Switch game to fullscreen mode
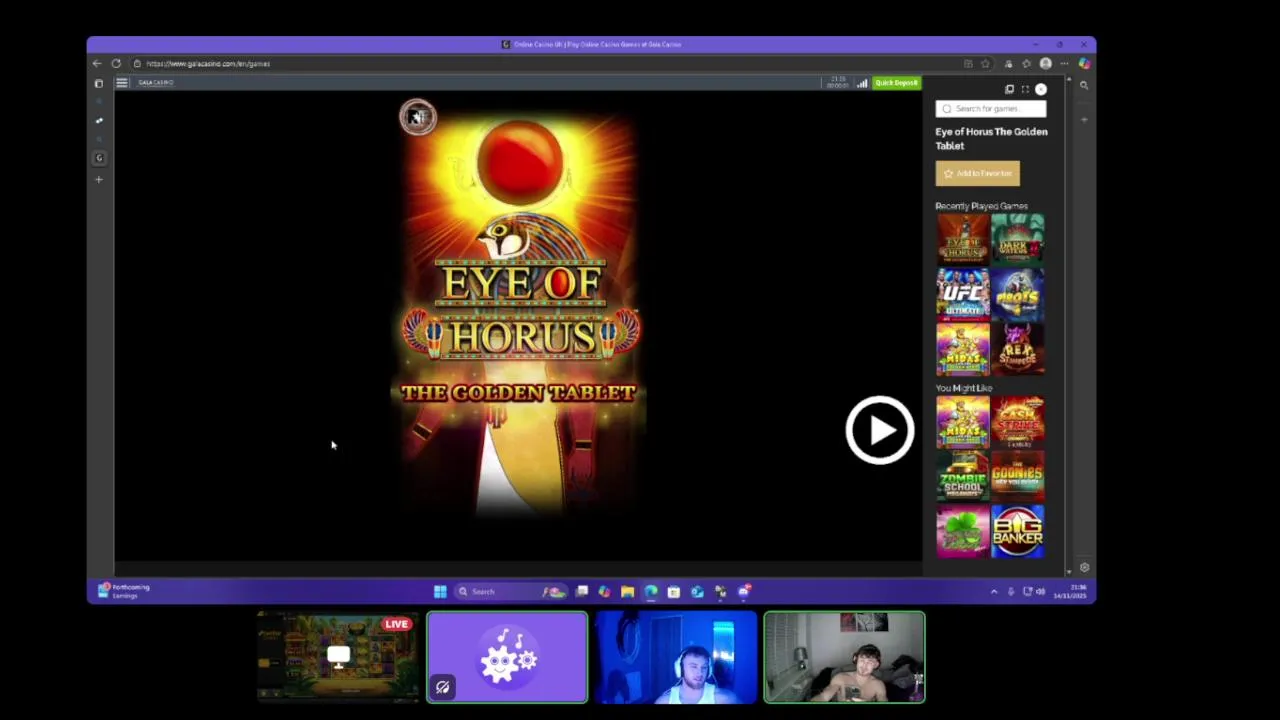 click(x=1025, y=89)
